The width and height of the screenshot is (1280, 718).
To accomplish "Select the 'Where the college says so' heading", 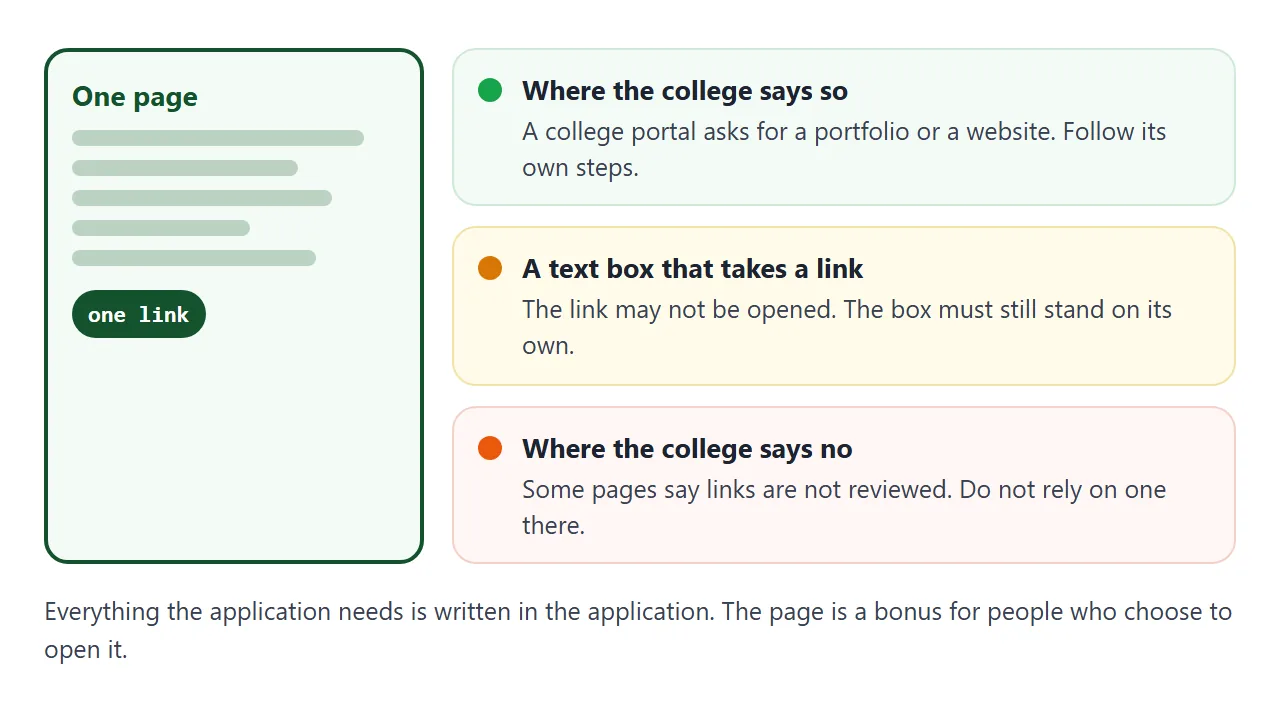I will [x=685, y=91].
